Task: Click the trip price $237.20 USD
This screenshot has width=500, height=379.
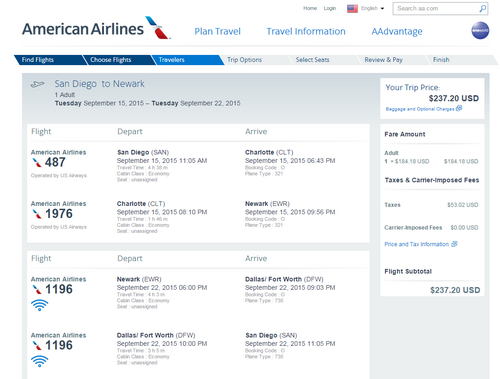Action: coord(454,98)
